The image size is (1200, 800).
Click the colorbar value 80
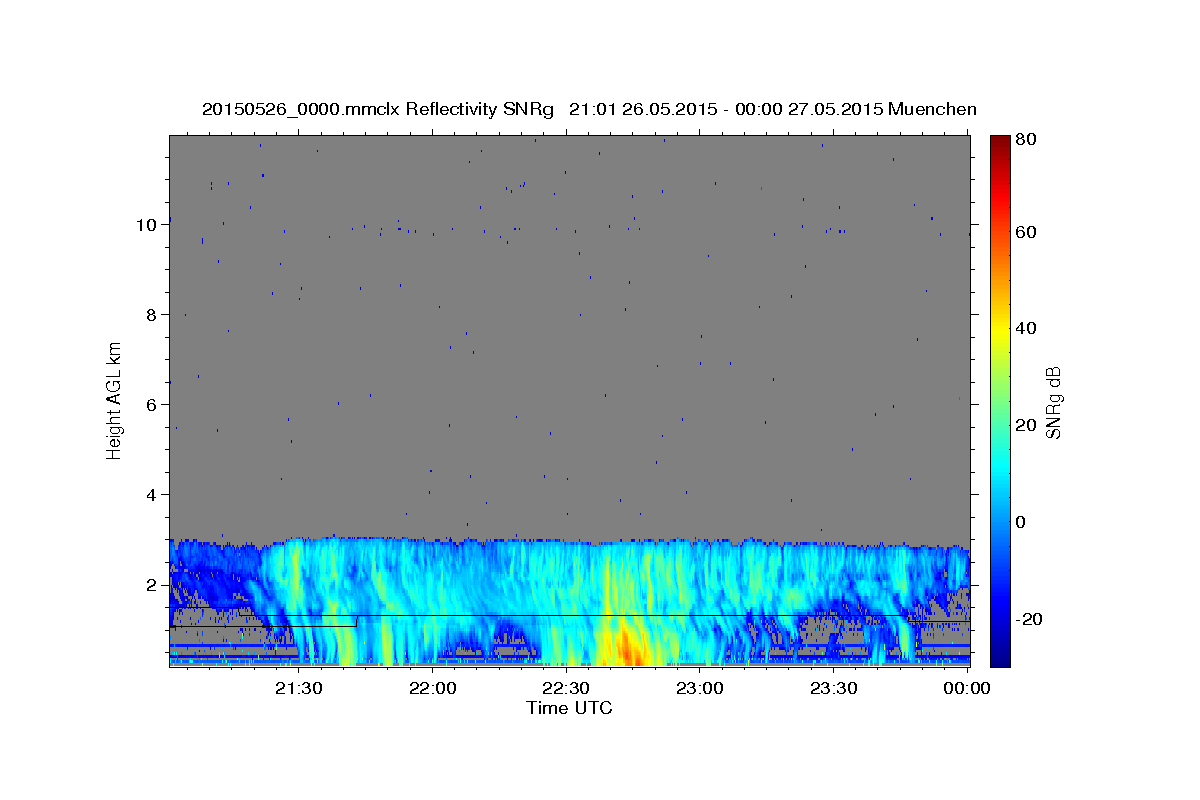coord(1025,140)
